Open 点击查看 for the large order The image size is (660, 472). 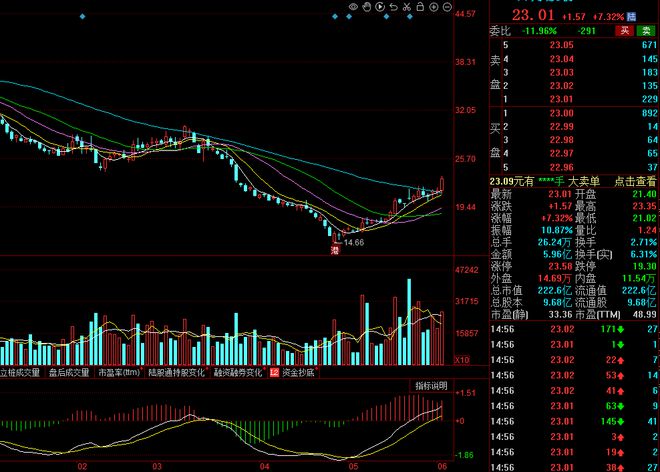coord(635,181)
